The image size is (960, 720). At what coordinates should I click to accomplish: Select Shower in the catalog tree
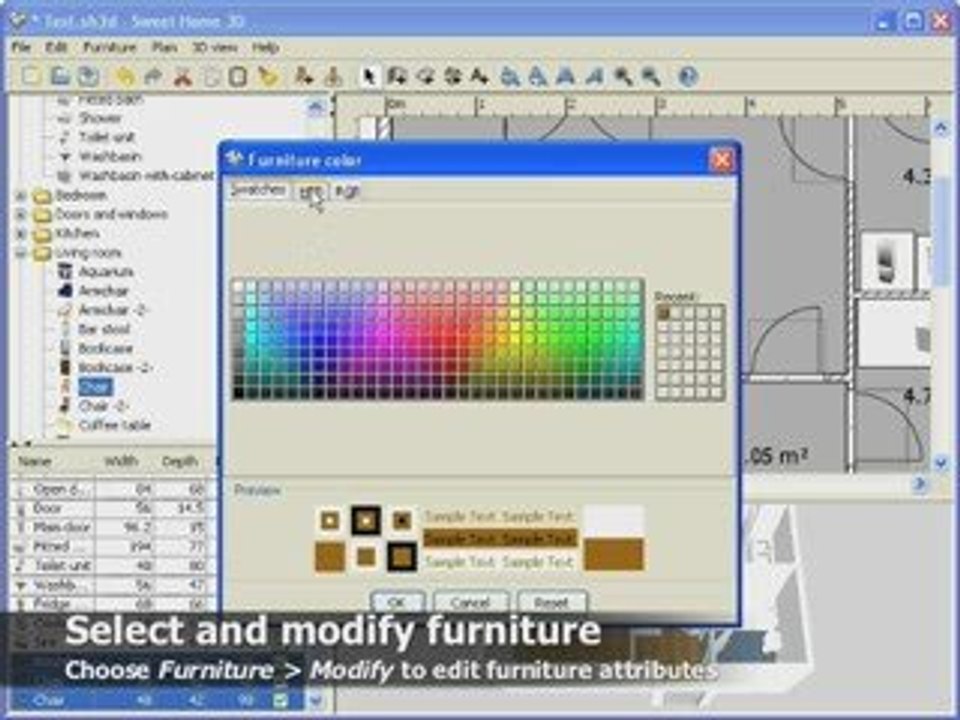(99, 118)
